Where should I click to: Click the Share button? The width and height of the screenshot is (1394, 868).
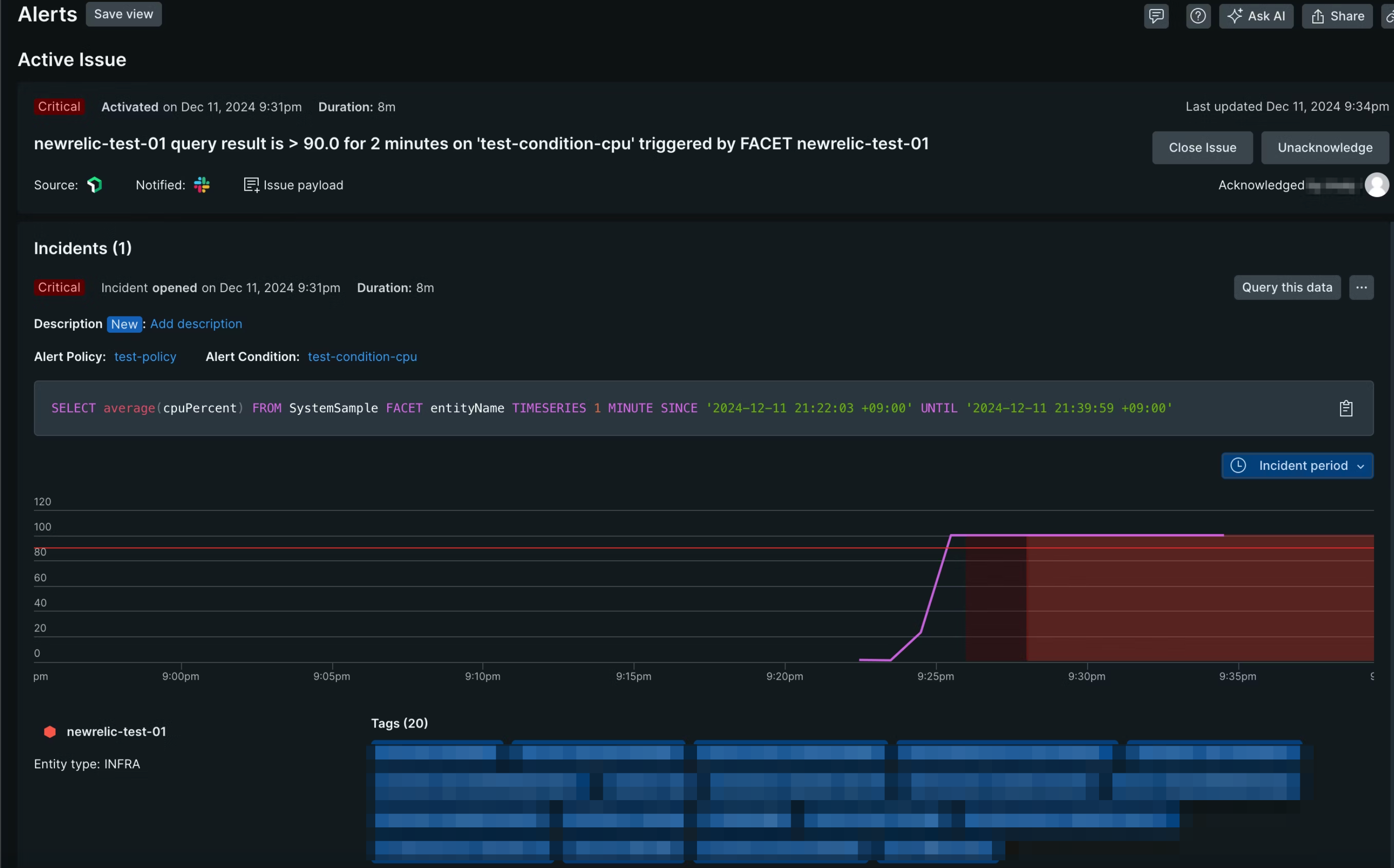click(x=1337, y=16)
